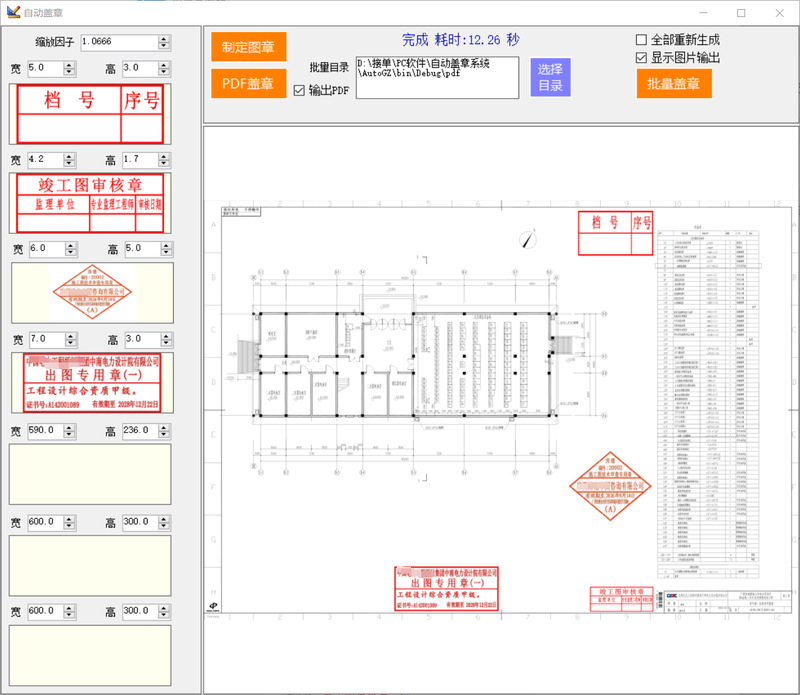Select the 档号 序号 stamp thumbnail
This screenshot has height=695, width=800.
90,114
